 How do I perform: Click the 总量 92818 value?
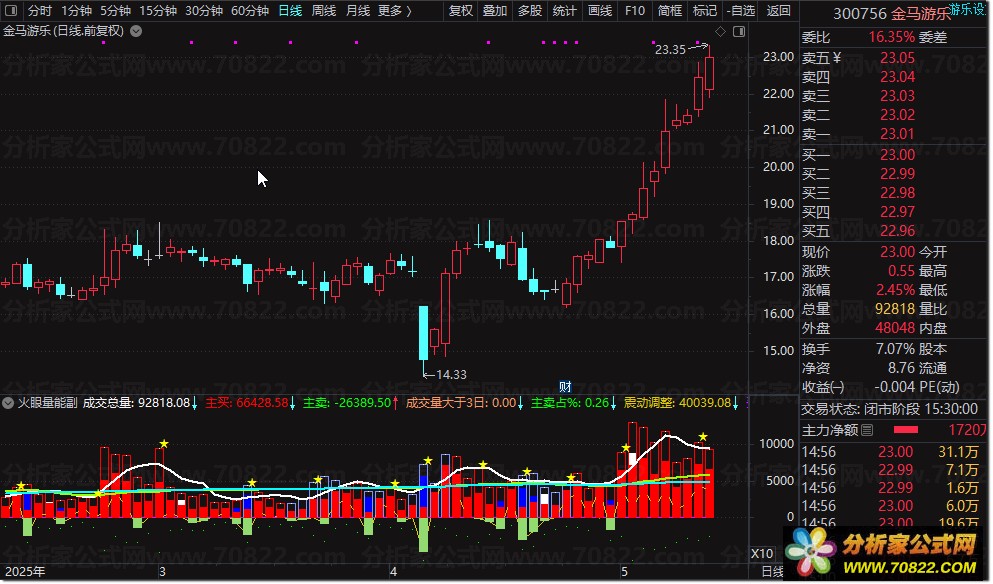click(x=895, y=309)
